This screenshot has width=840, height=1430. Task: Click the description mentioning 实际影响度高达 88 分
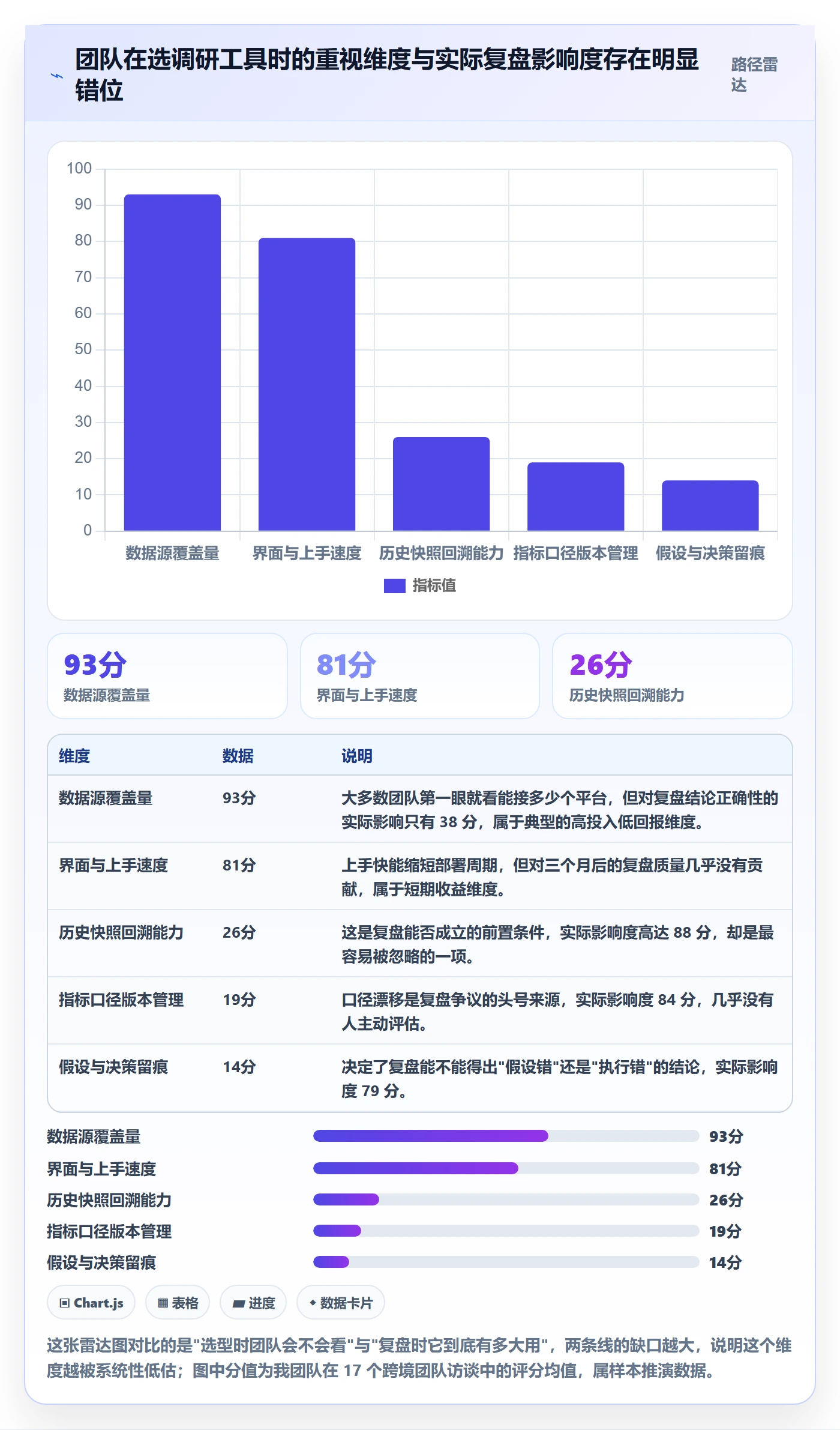(557, 944)
